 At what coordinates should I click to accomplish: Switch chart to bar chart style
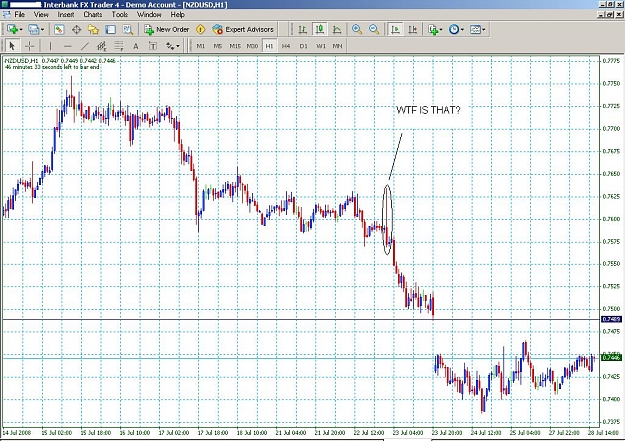(303, 30)
